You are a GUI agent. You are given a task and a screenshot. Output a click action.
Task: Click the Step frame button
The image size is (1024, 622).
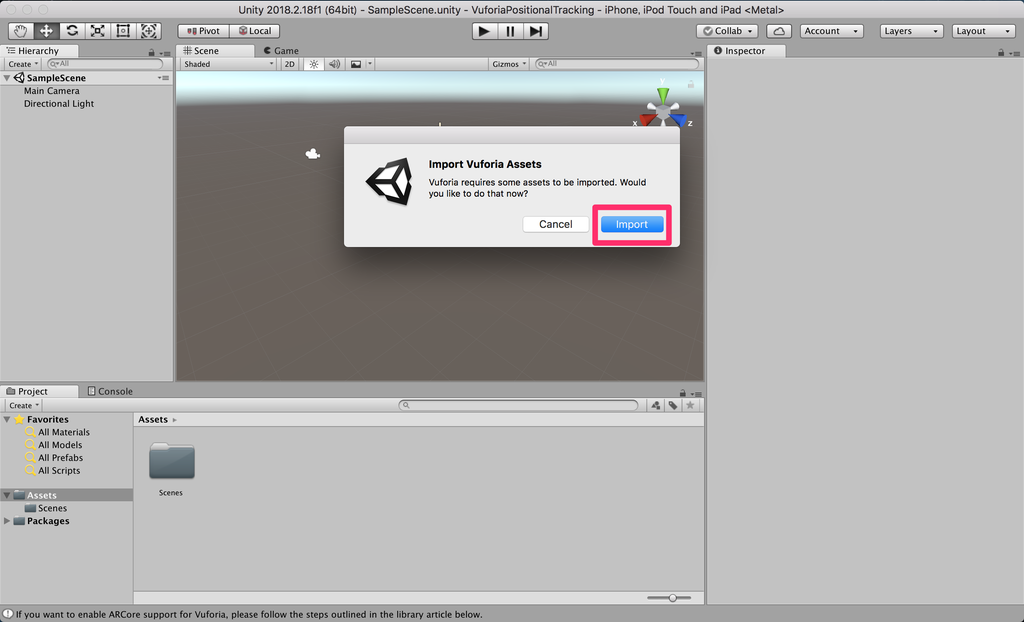point(536,31)
